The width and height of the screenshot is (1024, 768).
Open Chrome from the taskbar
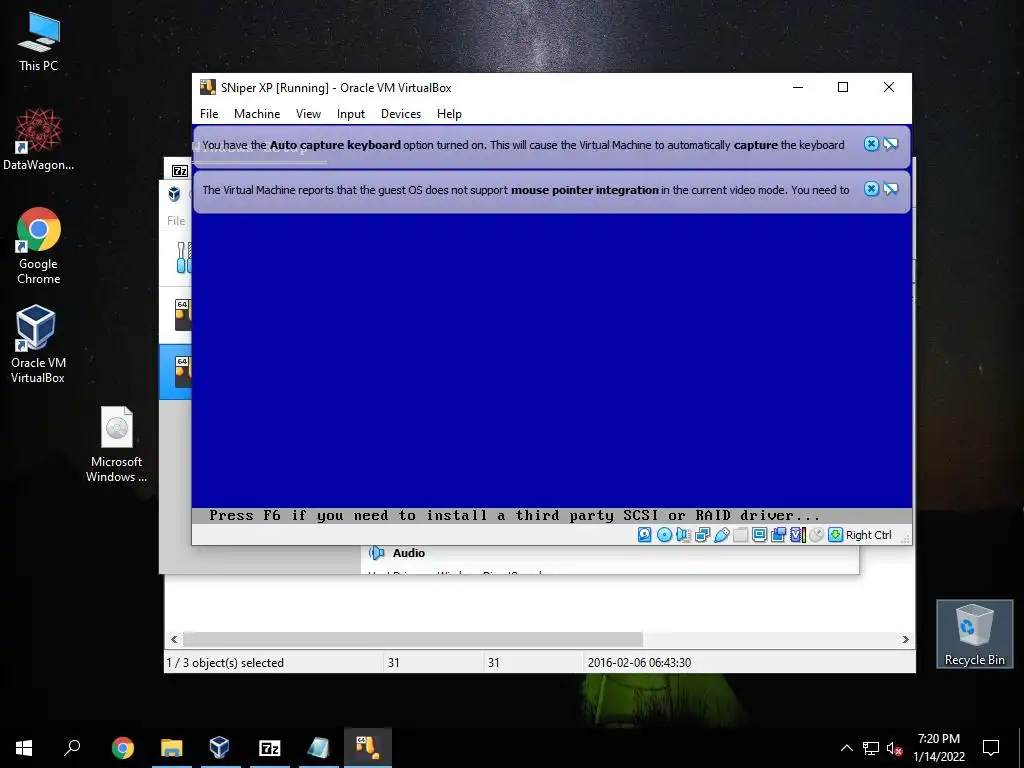point(123,748)
